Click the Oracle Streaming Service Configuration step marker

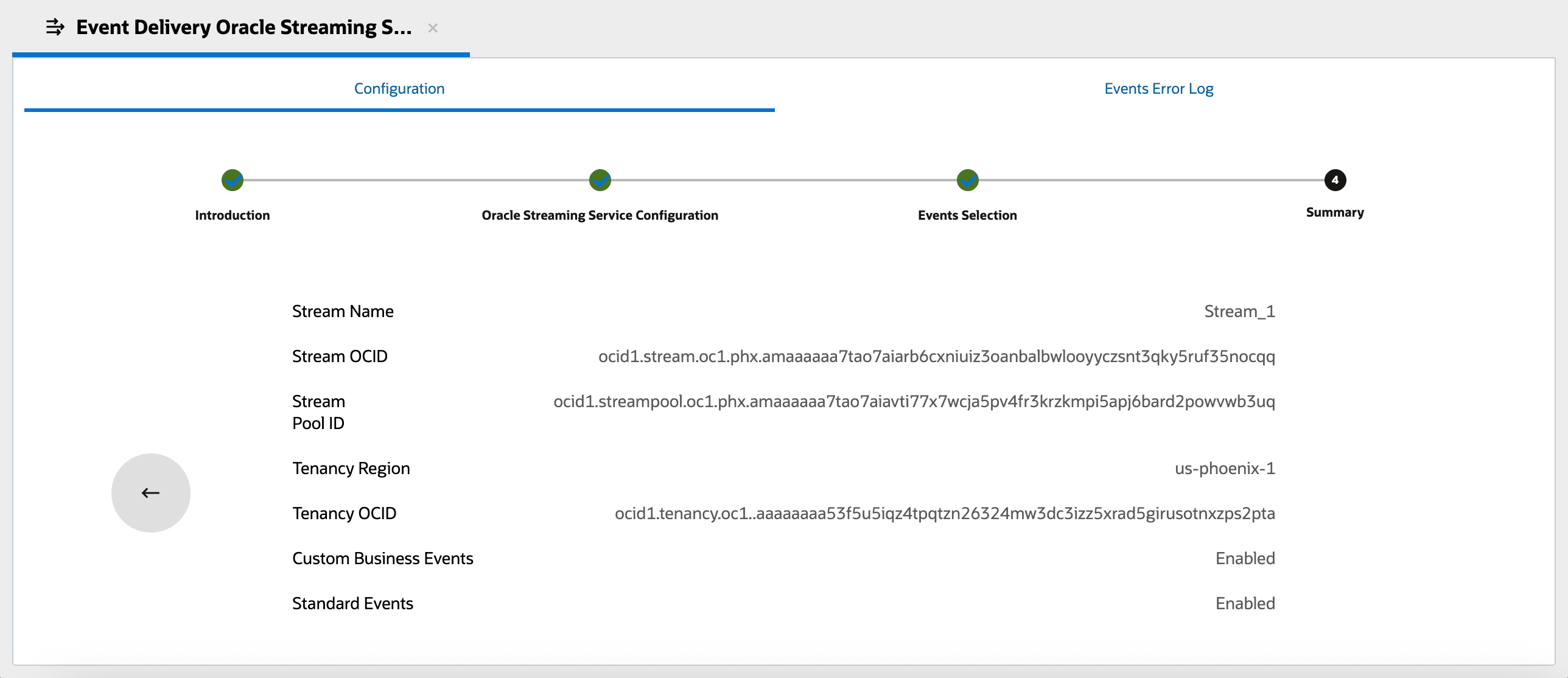pyautogui.click(x=600, y=180)
